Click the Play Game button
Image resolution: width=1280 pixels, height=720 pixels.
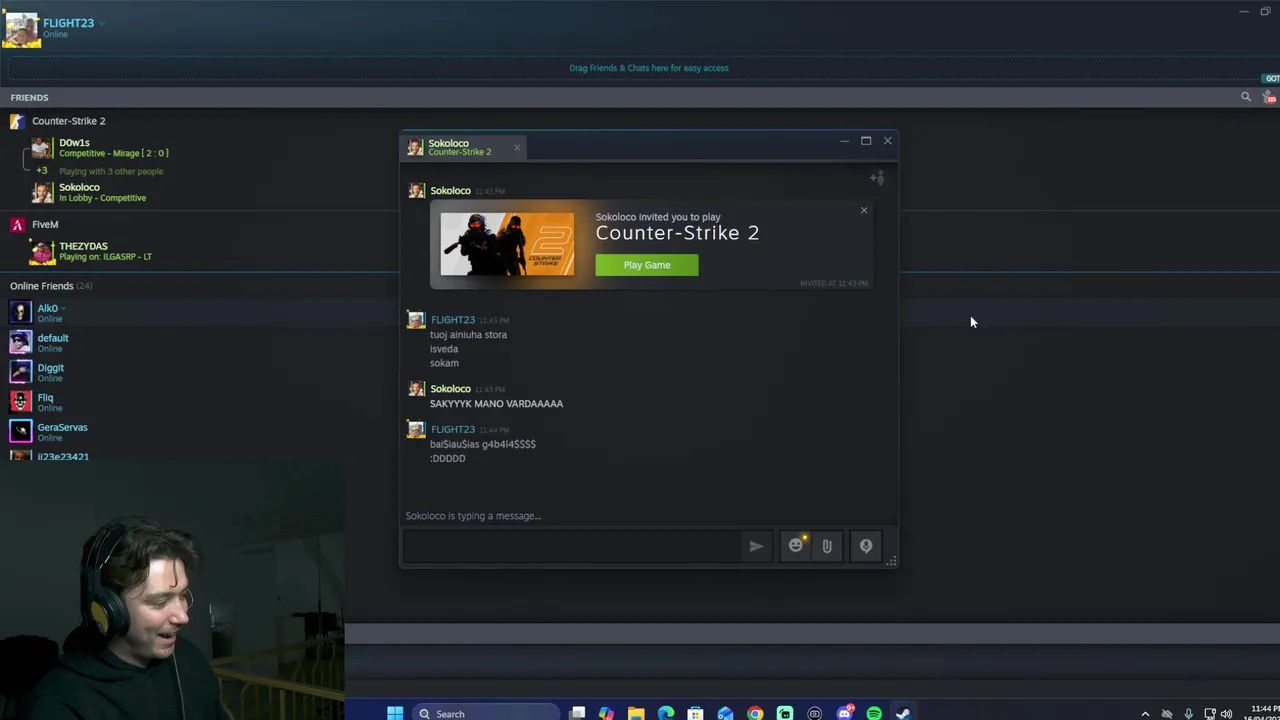647,265
